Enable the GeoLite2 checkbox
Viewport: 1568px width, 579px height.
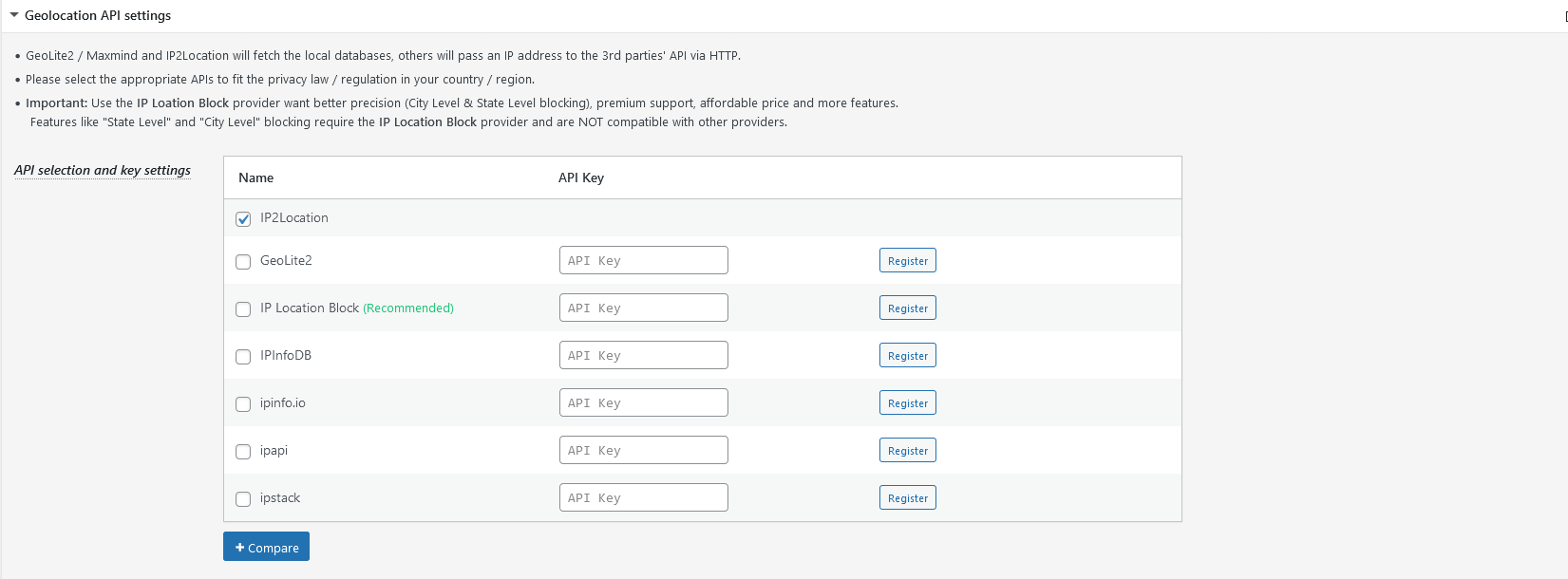(x=243, y=261)
